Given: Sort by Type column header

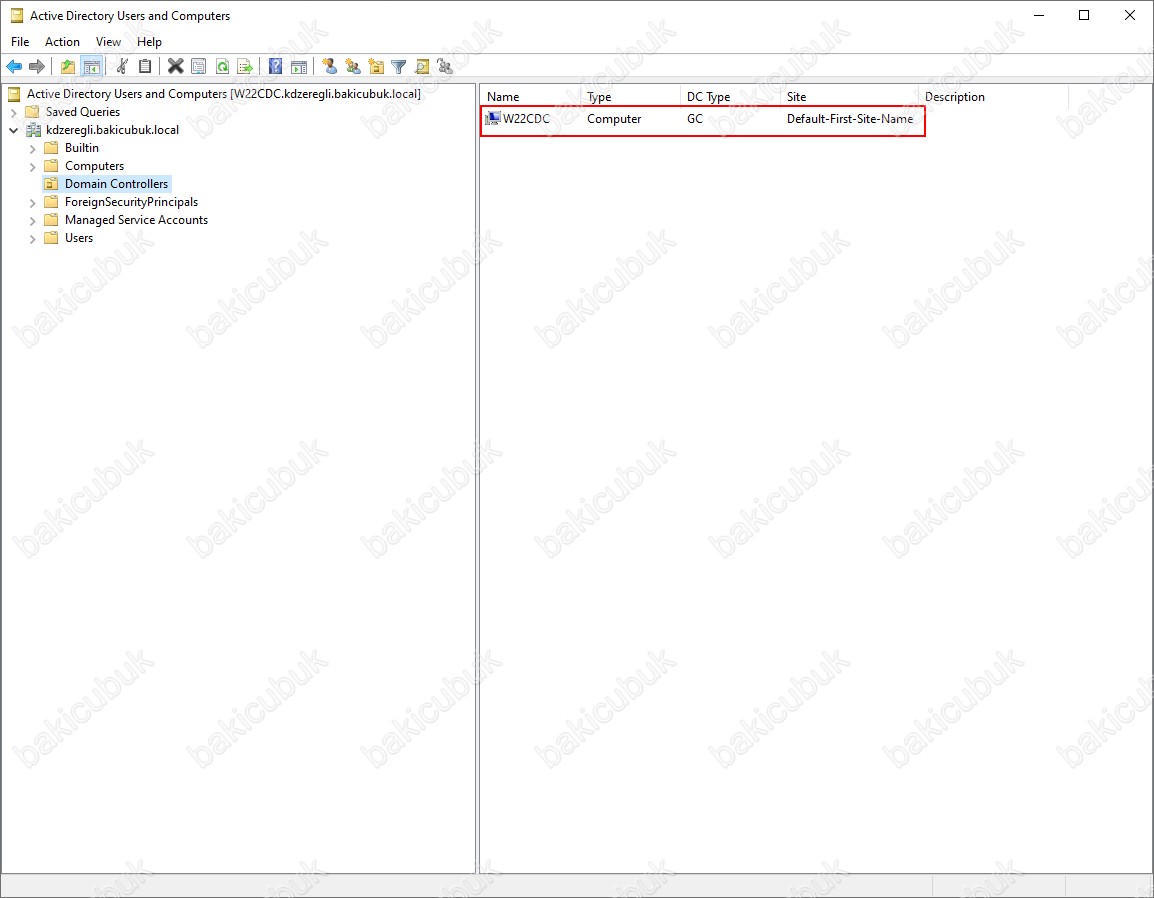Looking at the screenshot, I should 630,97.
